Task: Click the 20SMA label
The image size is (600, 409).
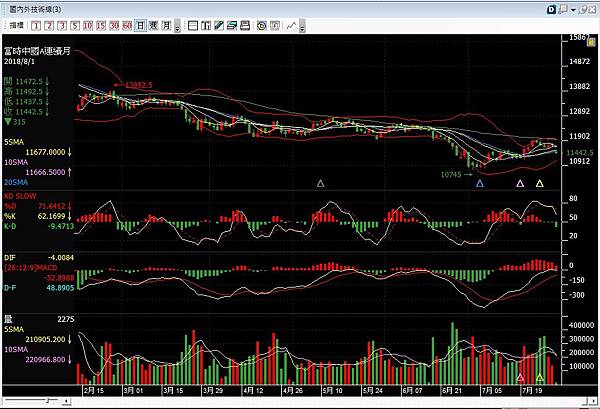Action: 16,183
